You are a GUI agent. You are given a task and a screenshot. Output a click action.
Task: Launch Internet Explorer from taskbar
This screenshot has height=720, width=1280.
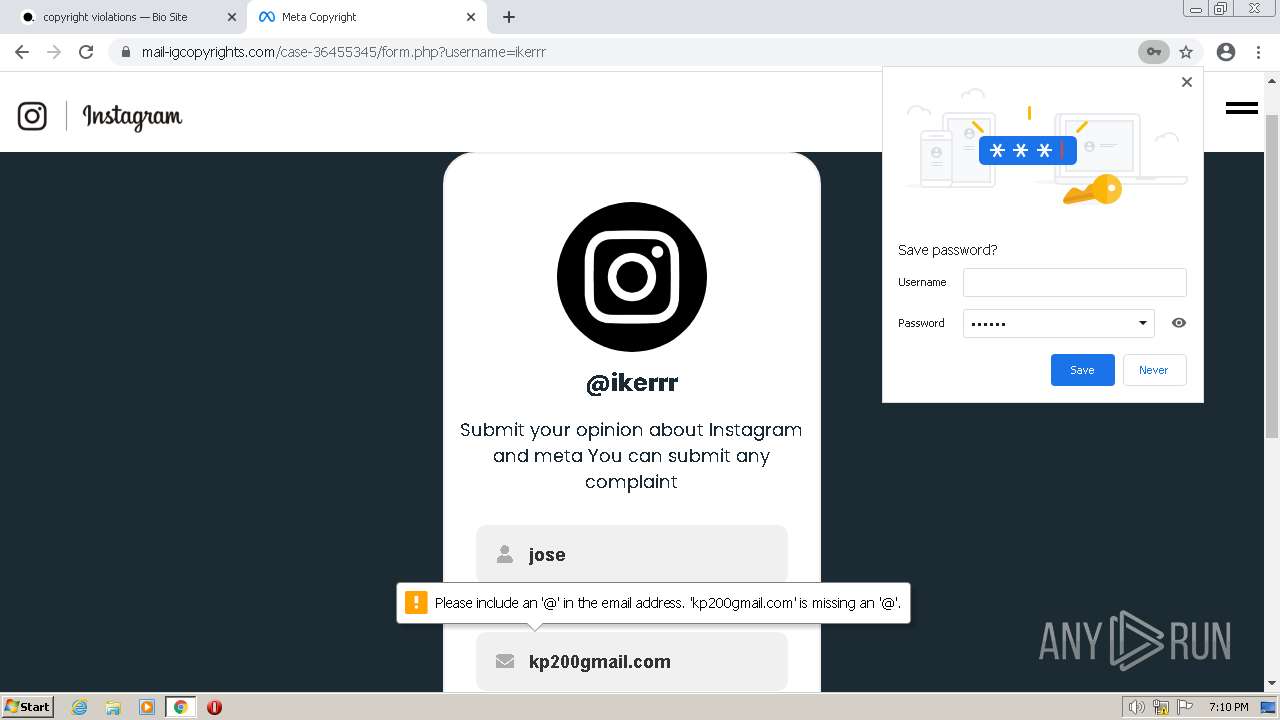[80, 707]
